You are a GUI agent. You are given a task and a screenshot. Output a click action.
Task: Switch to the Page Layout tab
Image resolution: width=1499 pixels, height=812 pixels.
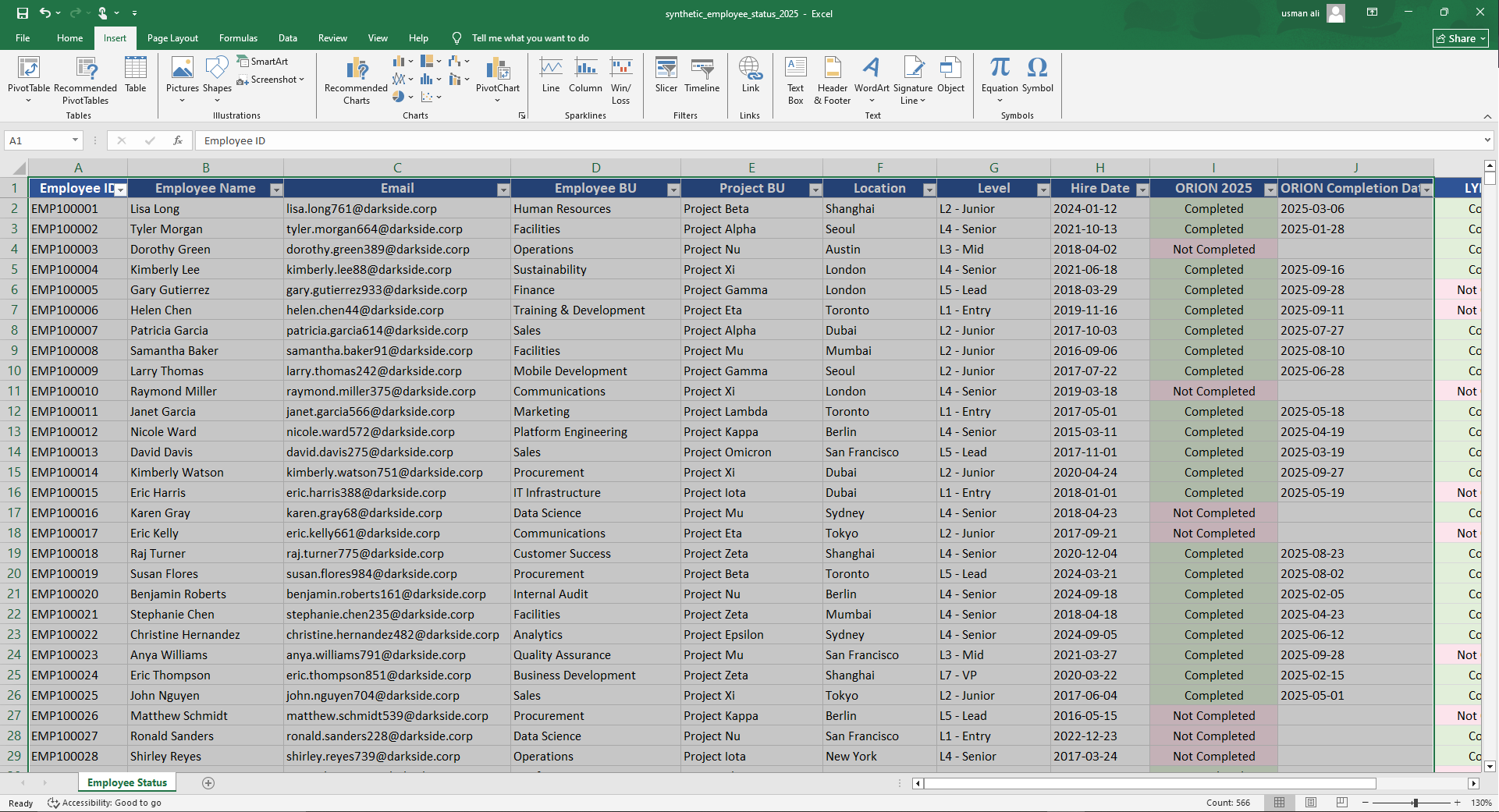[x=172, y=37]
